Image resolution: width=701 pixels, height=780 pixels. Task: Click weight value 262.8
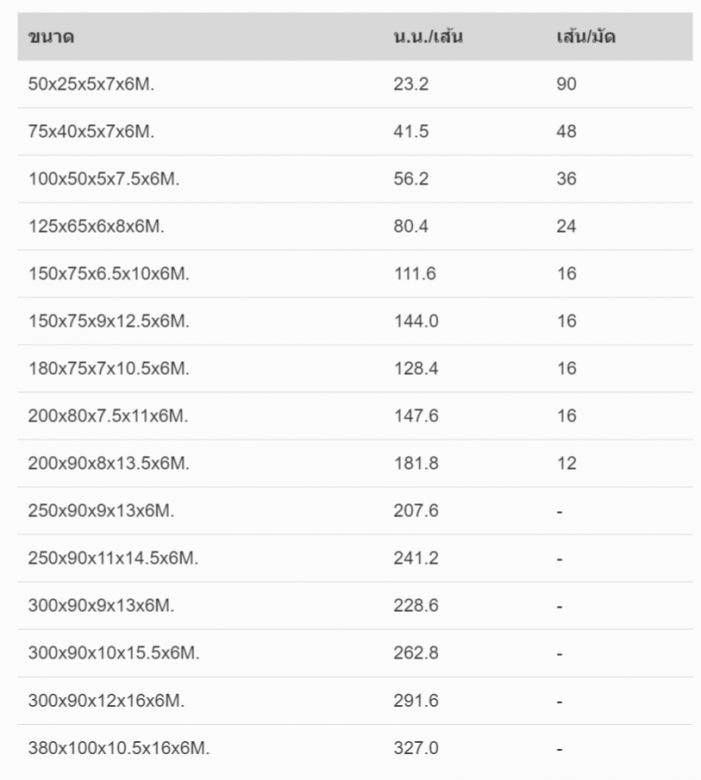coord(416,653)
